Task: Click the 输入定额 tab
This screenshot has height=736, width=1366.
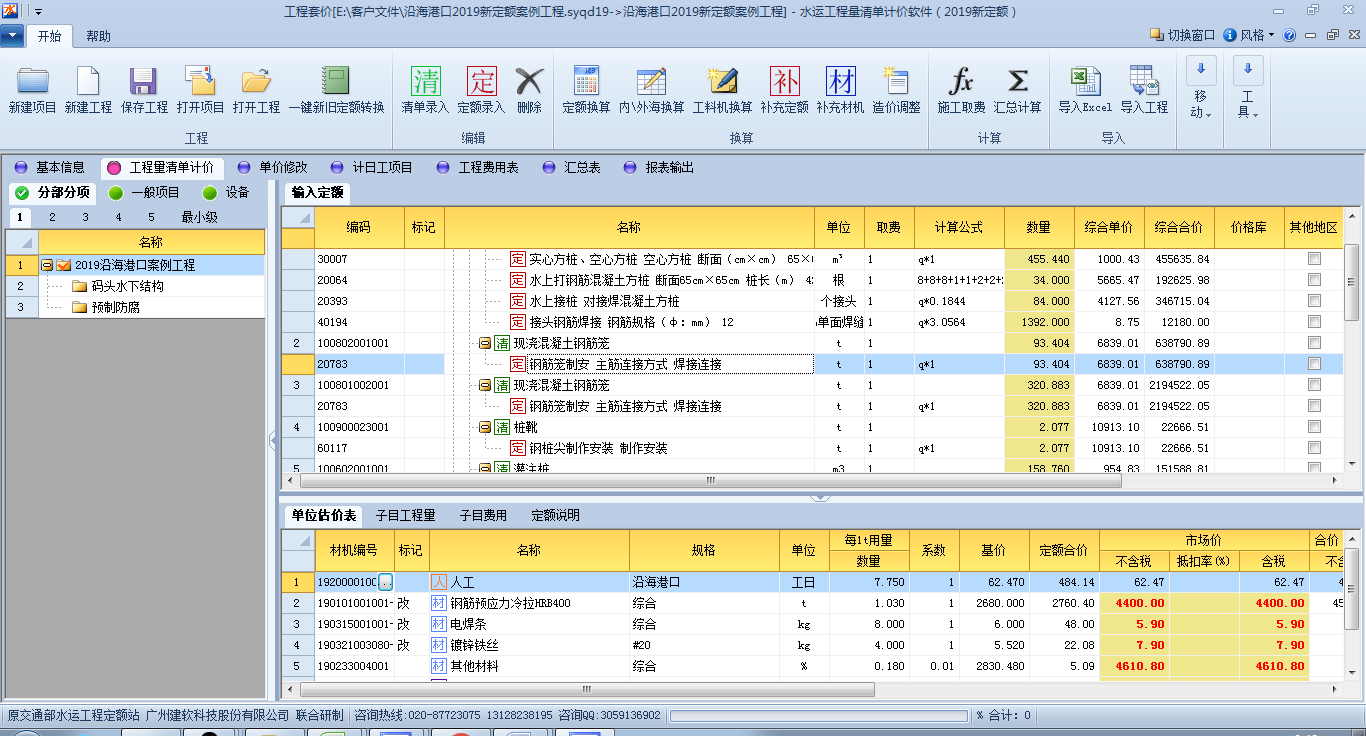Action: 317,192
